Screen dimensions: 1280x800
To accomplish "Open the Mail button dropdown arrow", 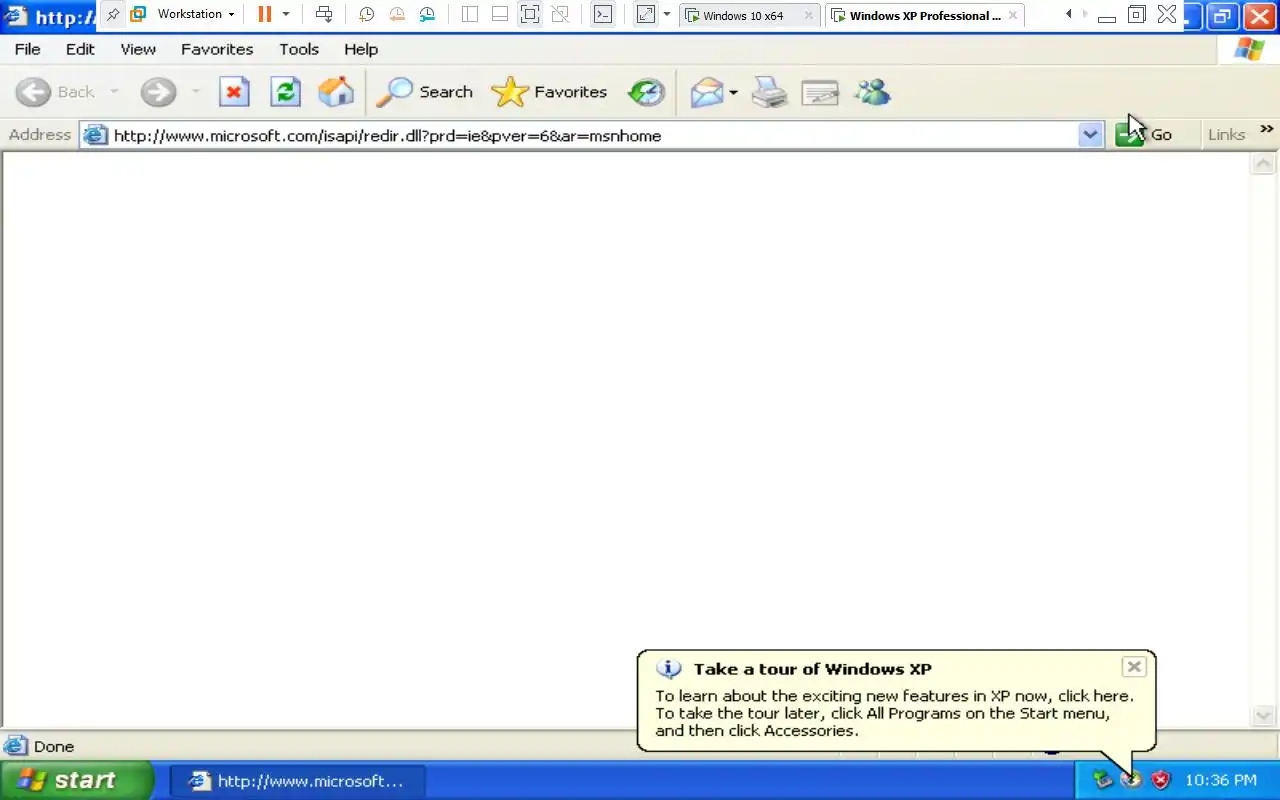I will pyautogui.click(x=733, y=93).
